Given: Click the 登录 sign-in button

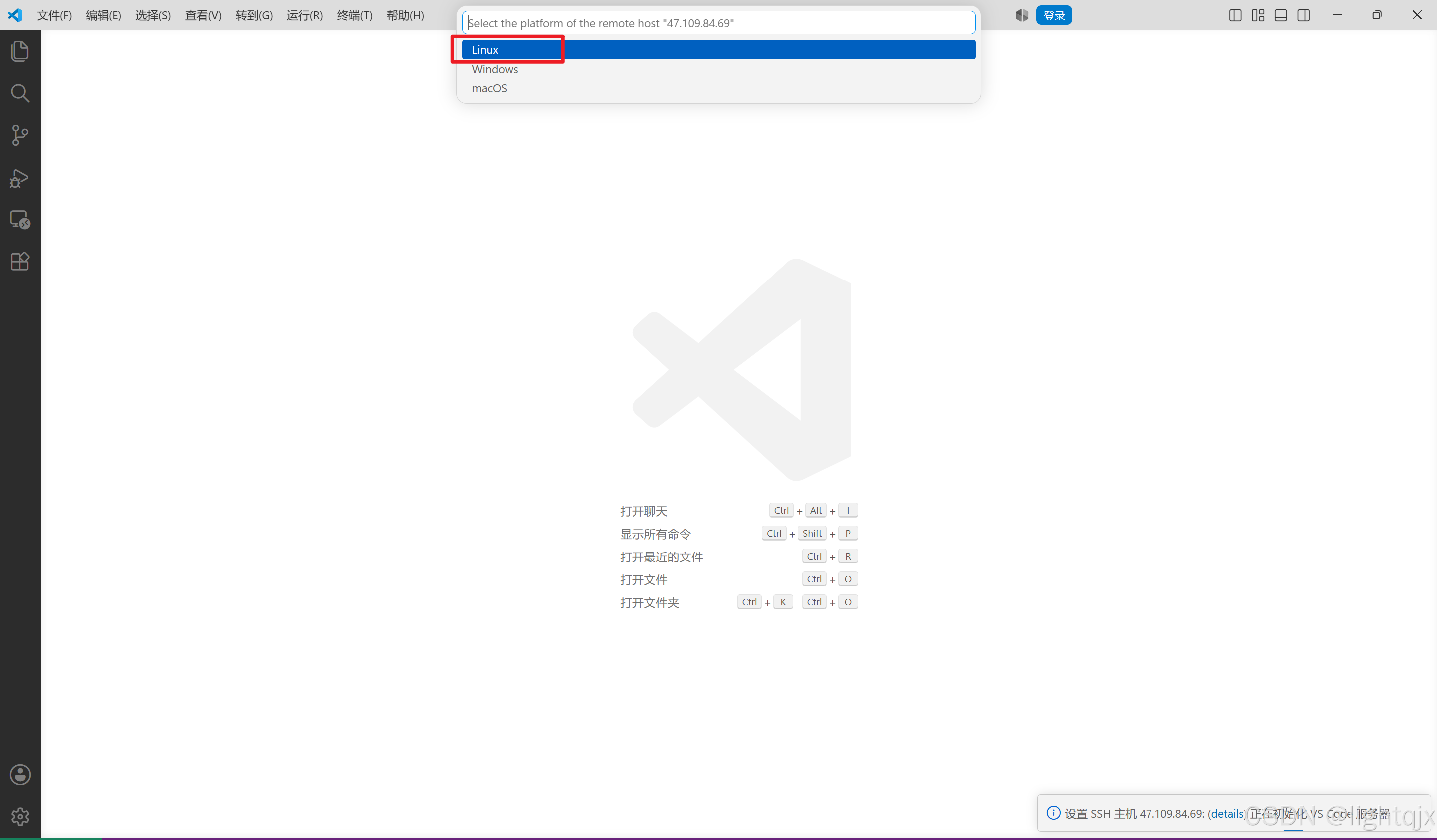Looking at the screenshot, I should click(x=1054, y=15).
